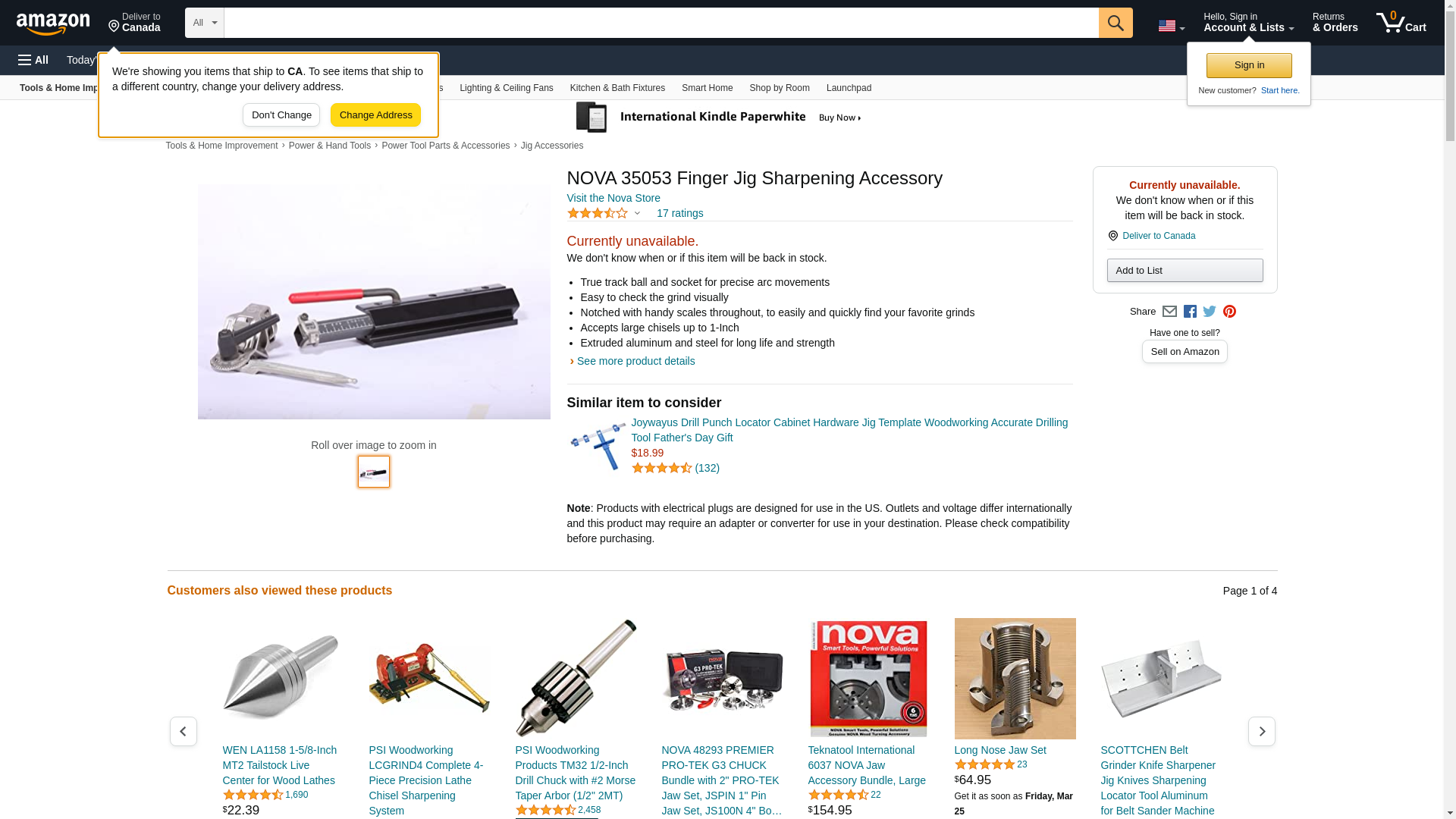Open the All hamburger menu
The image size is (1456, 819).
point(33,60)
